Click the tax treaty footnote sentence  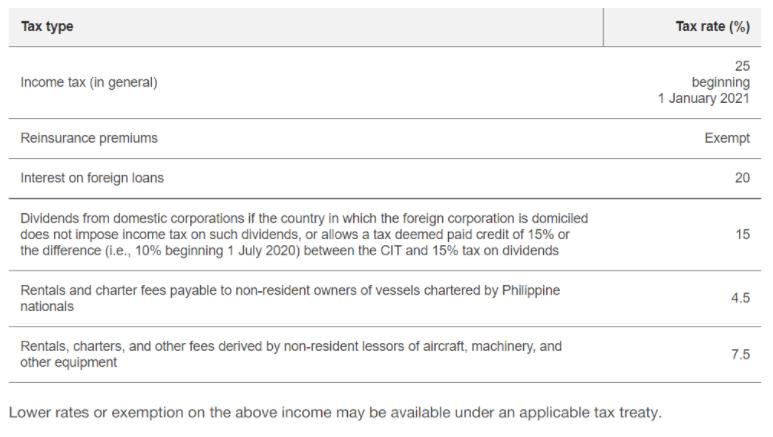tap(335, 411)
